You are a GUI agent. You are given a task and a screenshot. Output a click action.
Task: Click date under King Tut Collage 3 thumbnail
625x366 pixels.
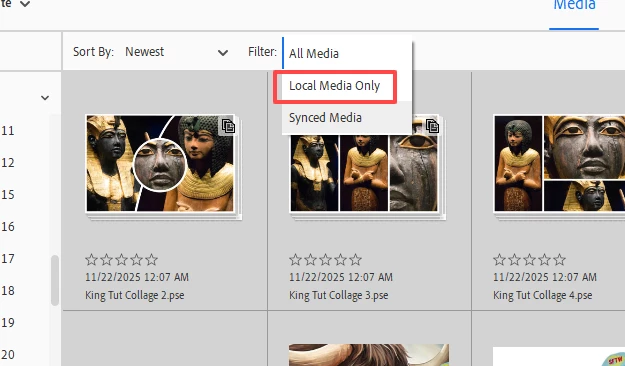coord(341,277)
